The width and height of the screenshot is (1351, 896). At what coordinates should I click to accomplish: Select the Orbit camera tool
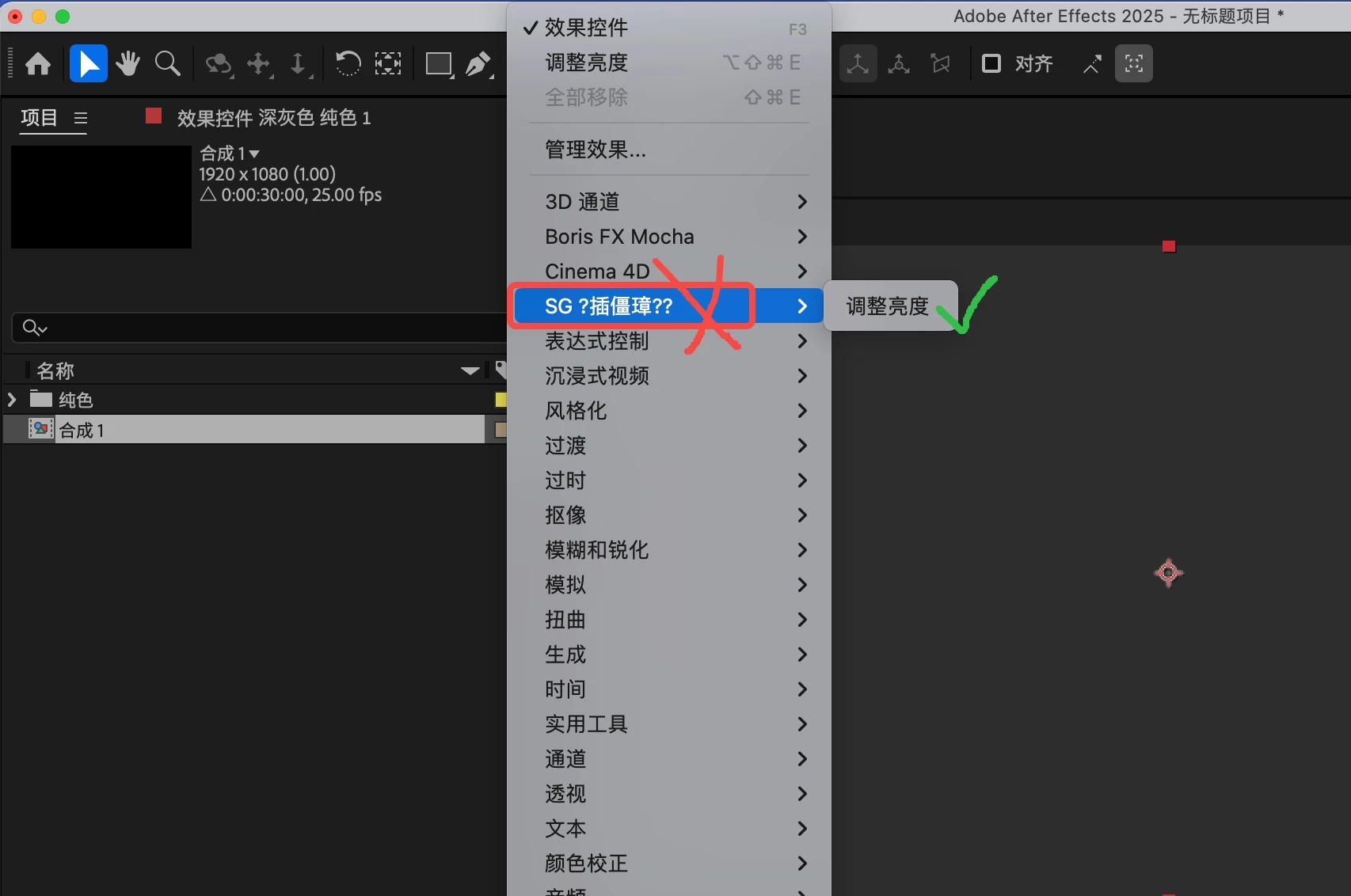click(219, 64)
